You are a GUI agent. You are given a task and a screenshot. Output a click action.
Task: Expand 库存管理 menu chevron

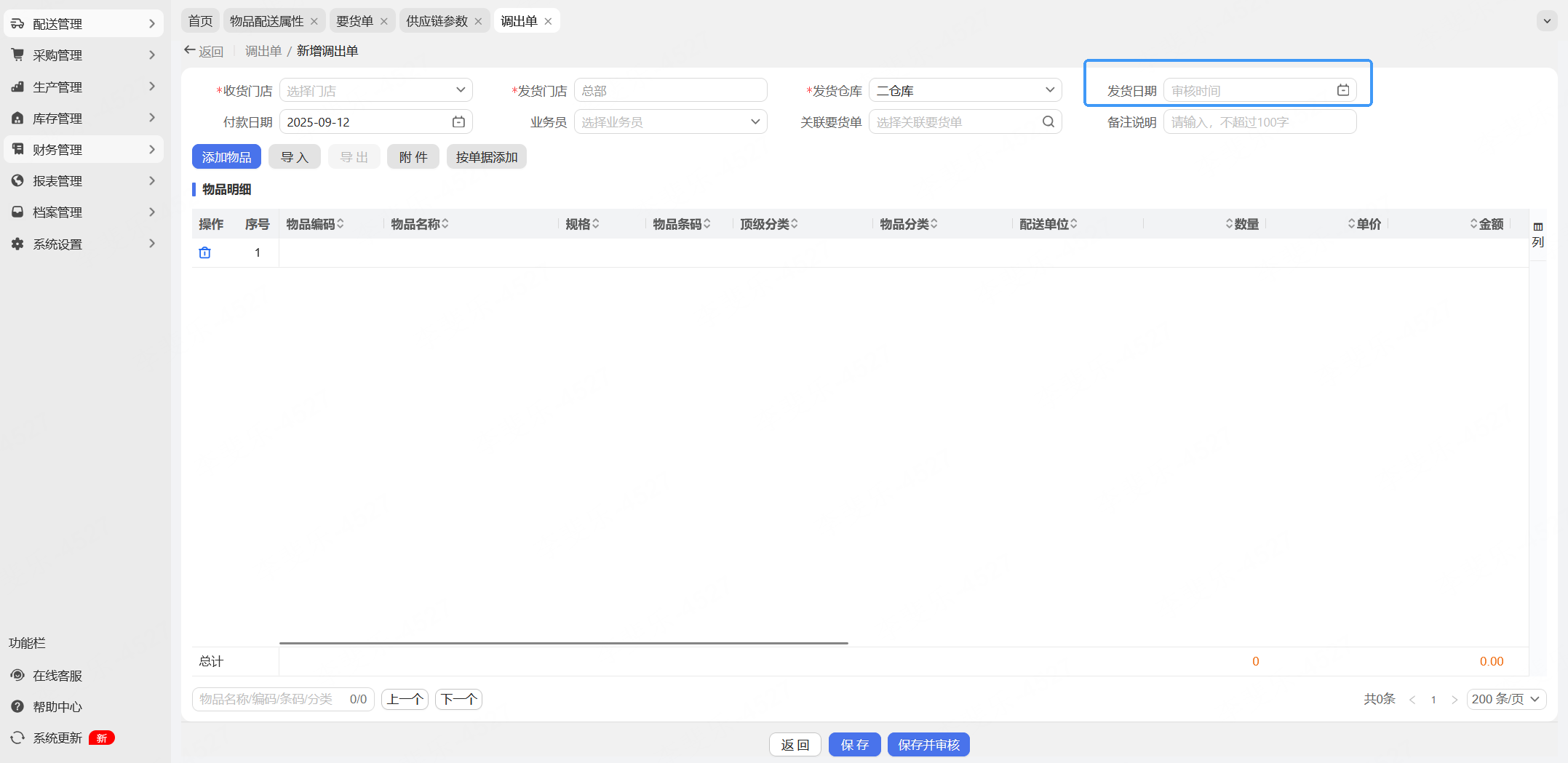(x=152, y=118)
